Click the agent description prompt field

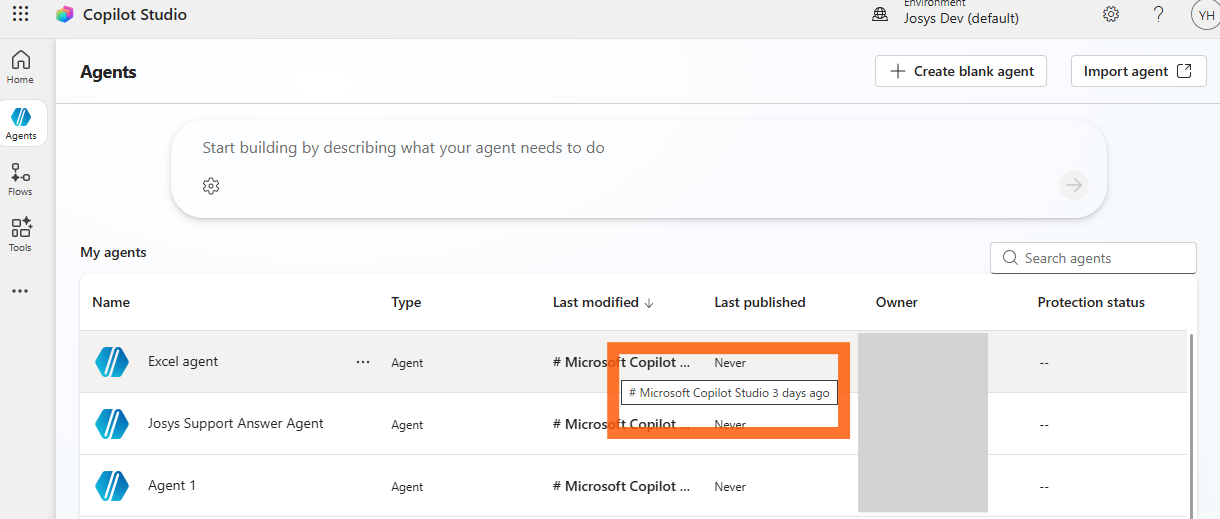(638, 148)
